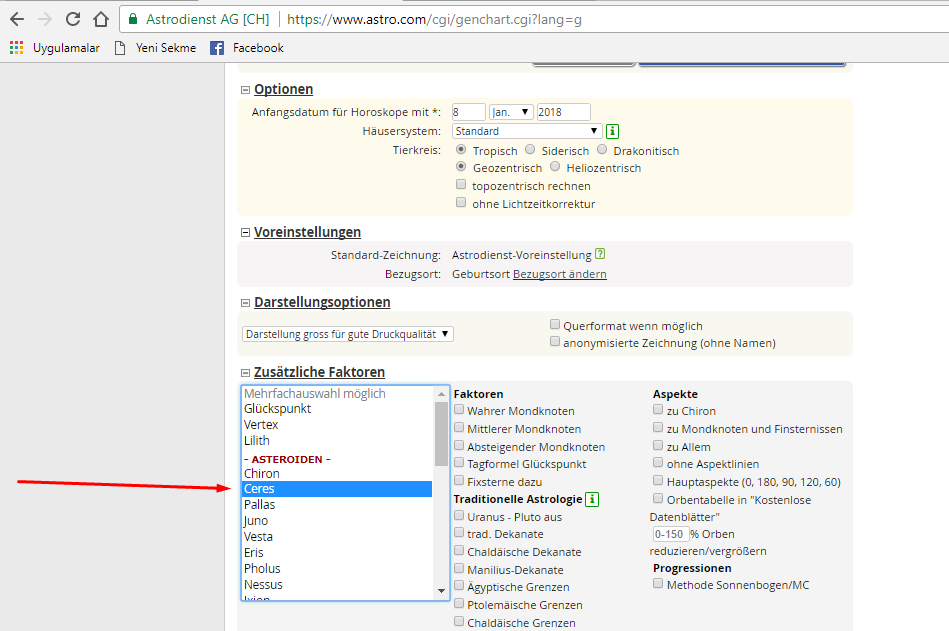Click the Orben percent field 0-150
Image resolution: width=949 pixels, height=631 pixels.
671,534
